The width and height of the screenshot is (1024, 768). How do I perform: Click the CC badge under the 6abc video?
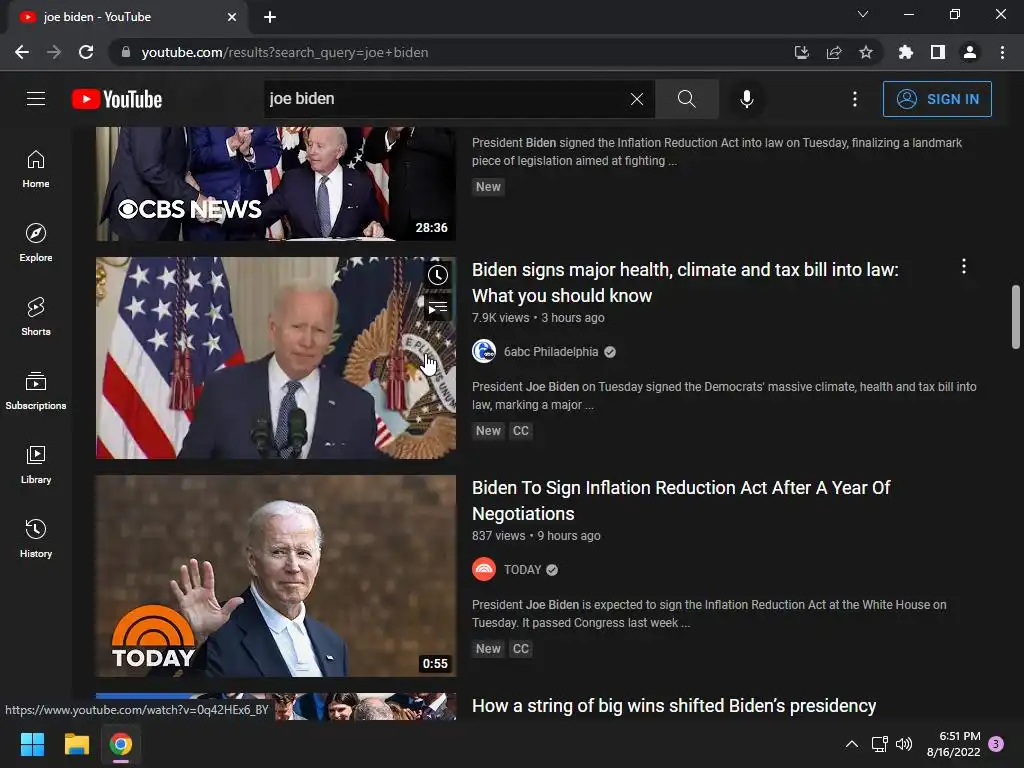tap(520, 430)
